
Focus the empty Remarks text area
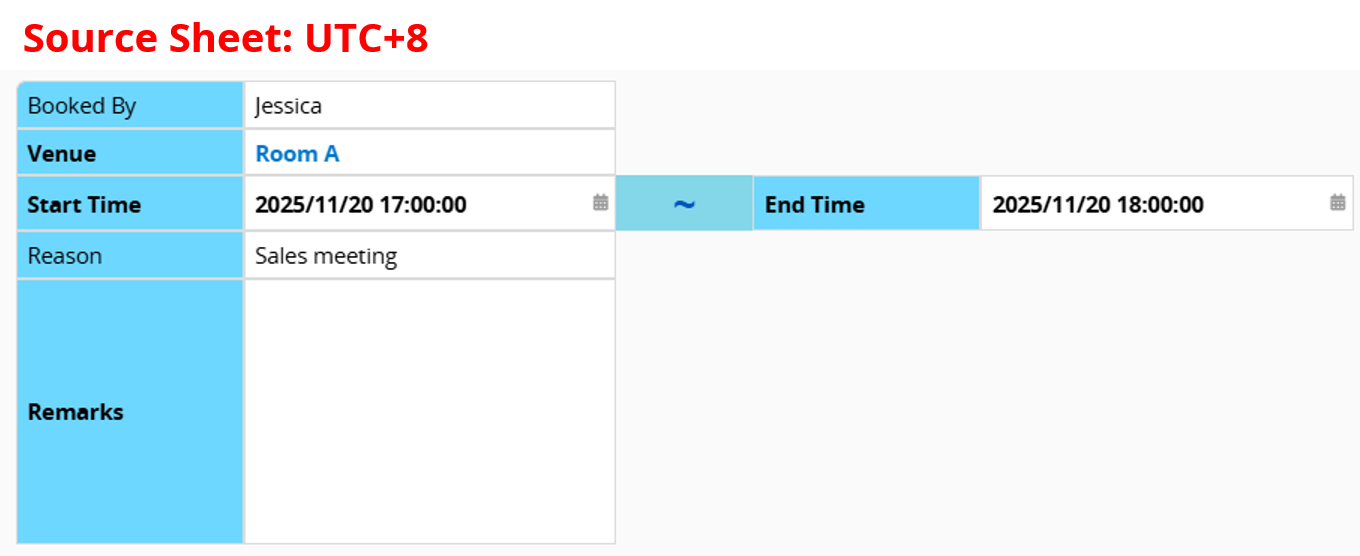coord(429,412)
